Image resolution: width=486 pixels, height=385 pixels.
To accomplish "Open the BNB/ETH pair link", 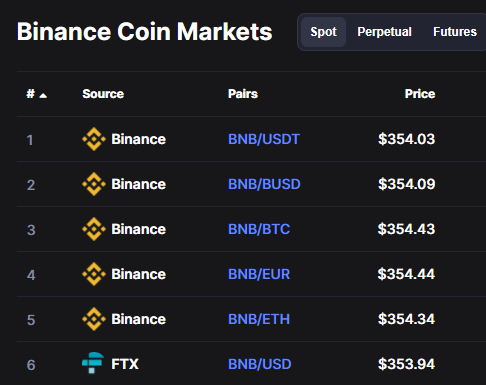I will tap(259, 319).
